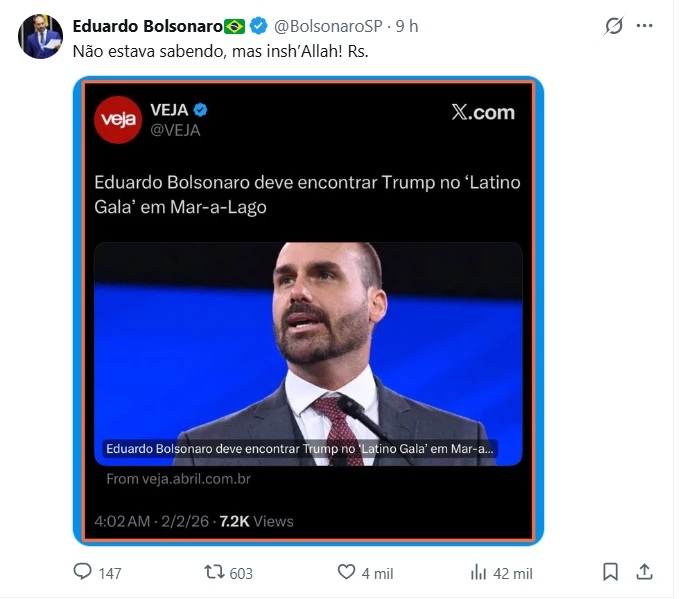This screenshot has width=687, height=599.
Task: Click the share upload icon
Action: 644,572
